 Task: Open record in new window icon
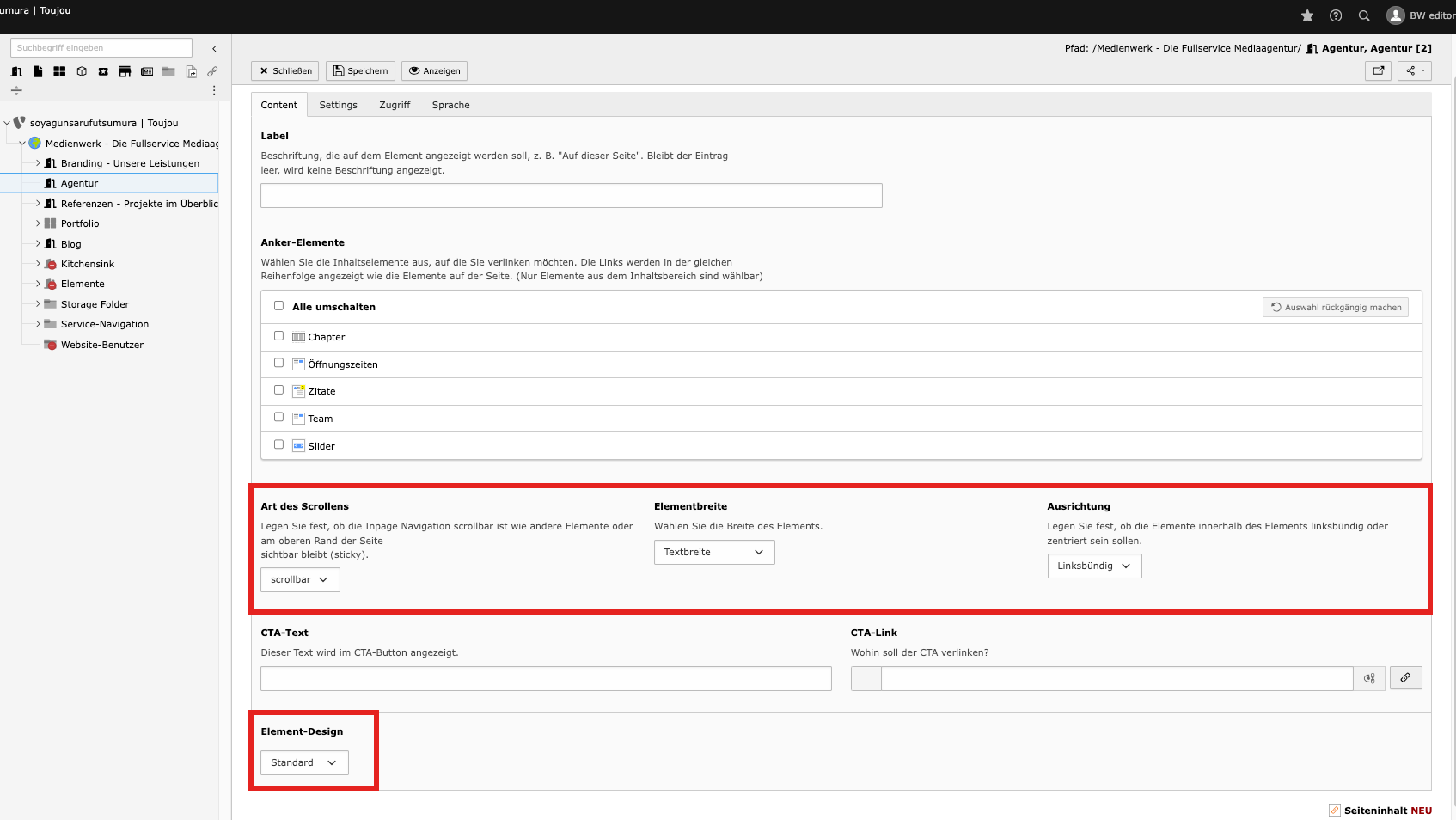[x=1378, y=70]
